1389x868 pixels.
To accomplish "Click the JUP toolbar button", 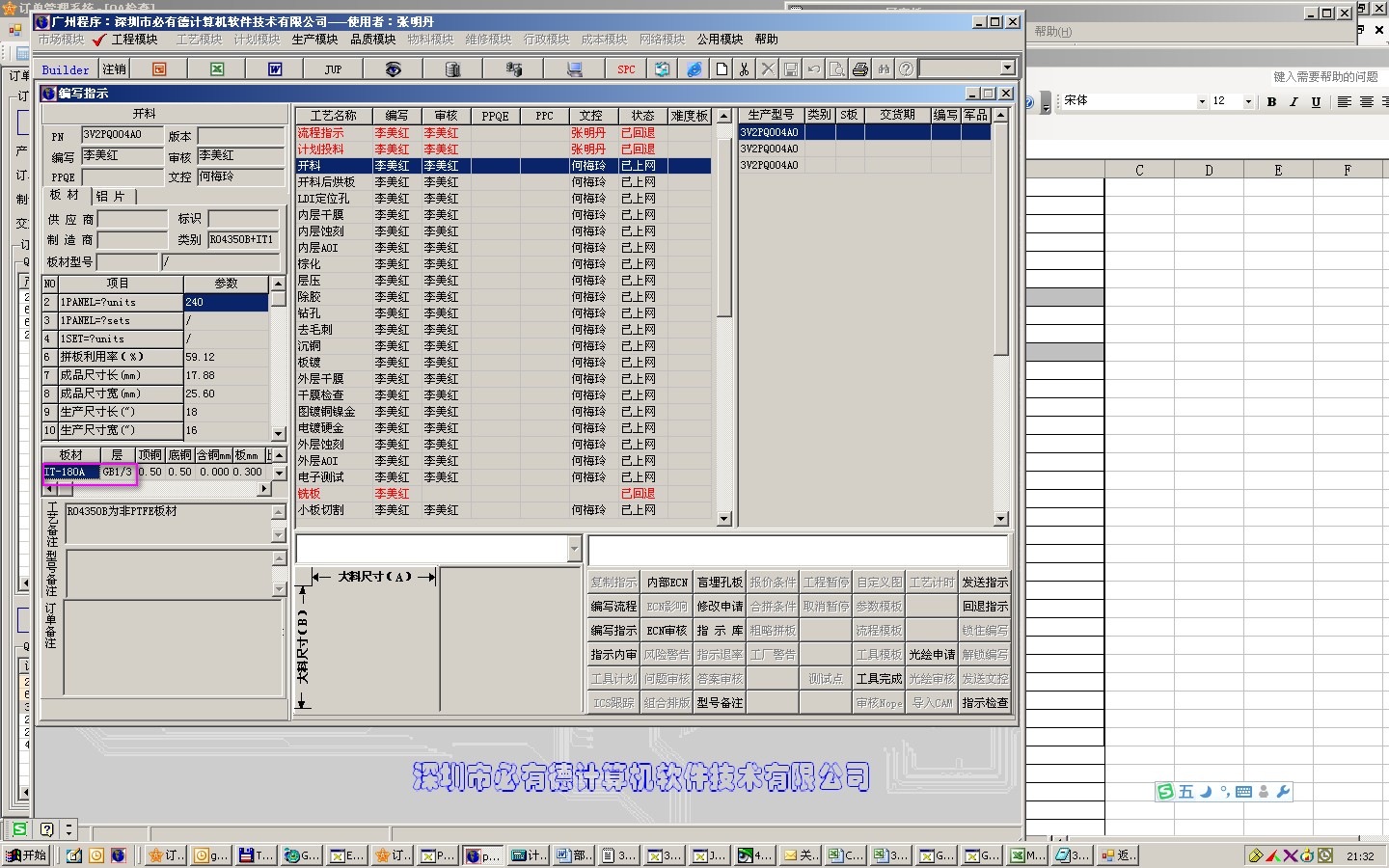I will (333, 69).
